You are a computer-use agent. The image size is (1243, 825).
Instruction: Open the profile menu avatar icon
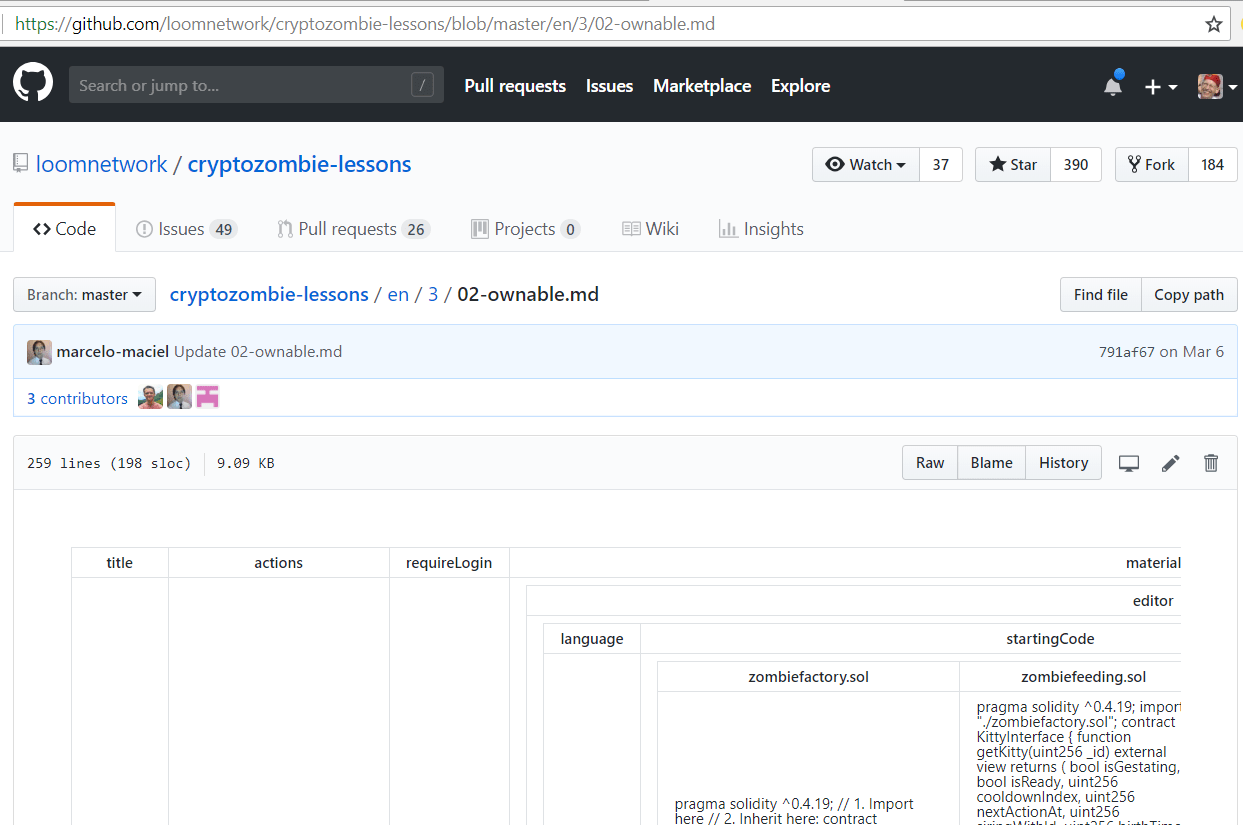click(1210, 86)
